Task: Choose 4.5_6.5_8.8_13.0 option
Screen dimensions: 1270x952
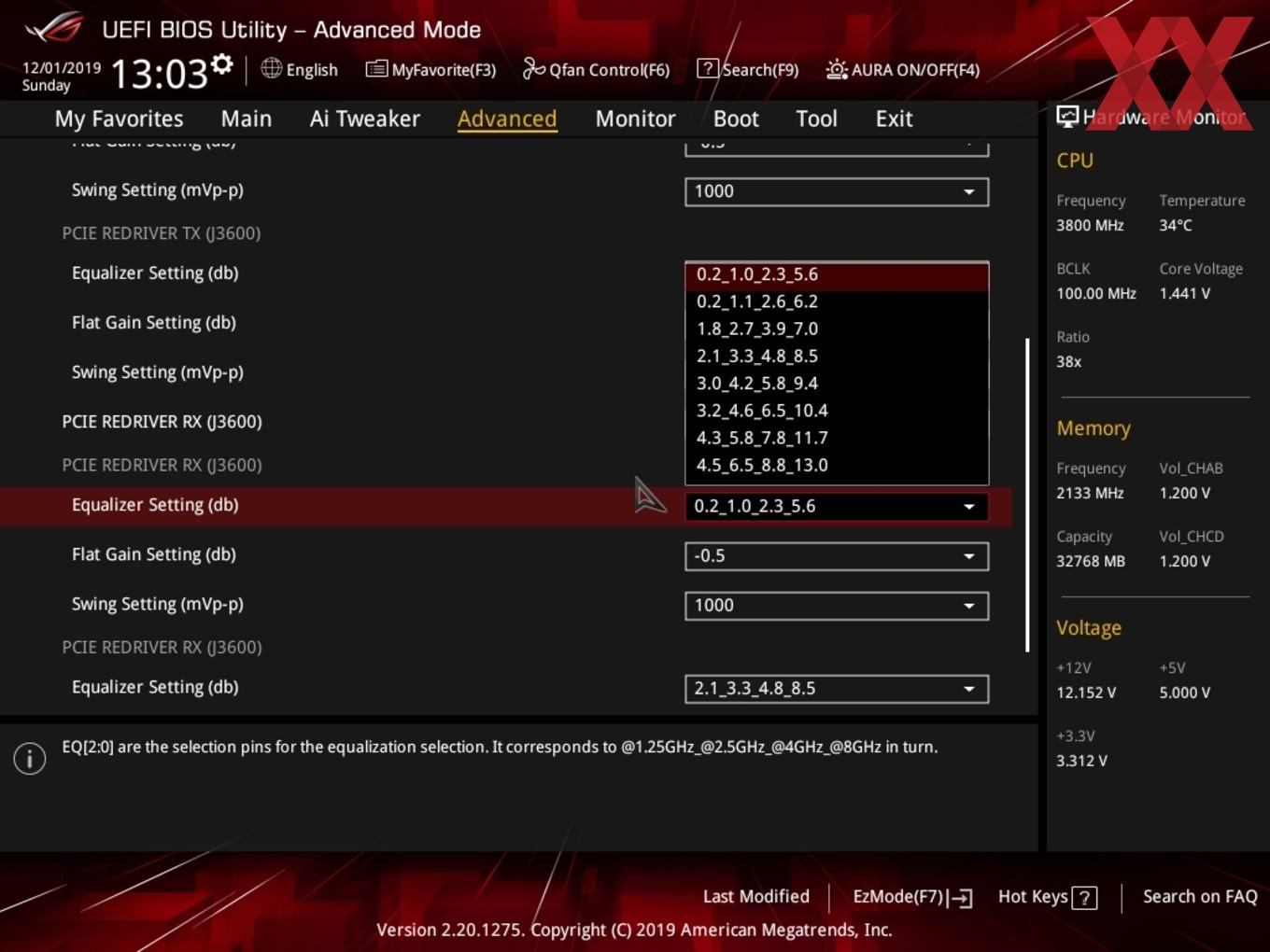Action: pos(837,465)
